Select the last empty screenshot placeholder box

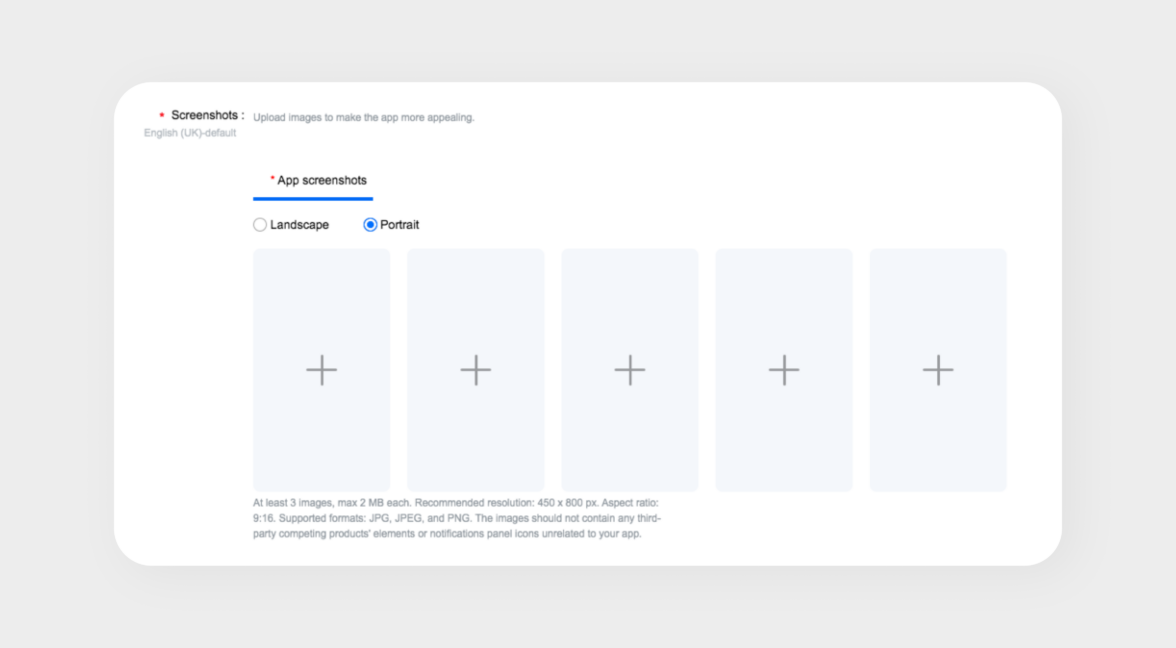click(x=938, y=370)
